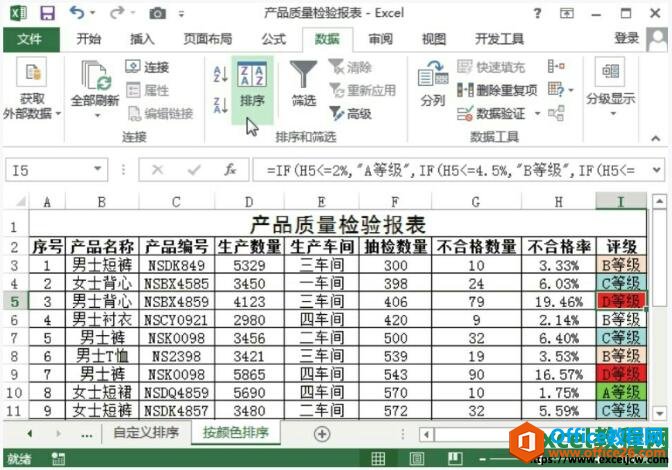The height and width of the screenshot is (470, 672).
Task: Add a new sheet with plus icon
Action: (322, 434)
